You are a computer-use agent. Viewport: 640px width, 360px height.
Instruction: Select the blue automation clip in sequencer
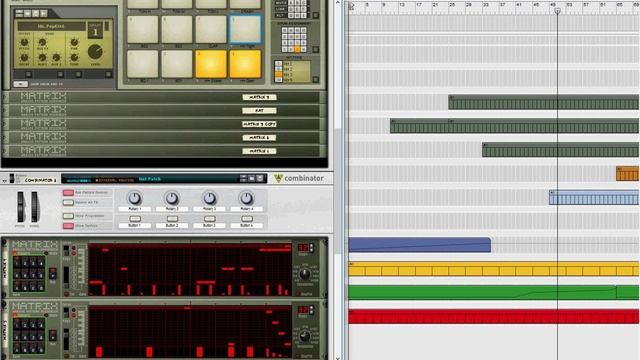click(420, 245)
